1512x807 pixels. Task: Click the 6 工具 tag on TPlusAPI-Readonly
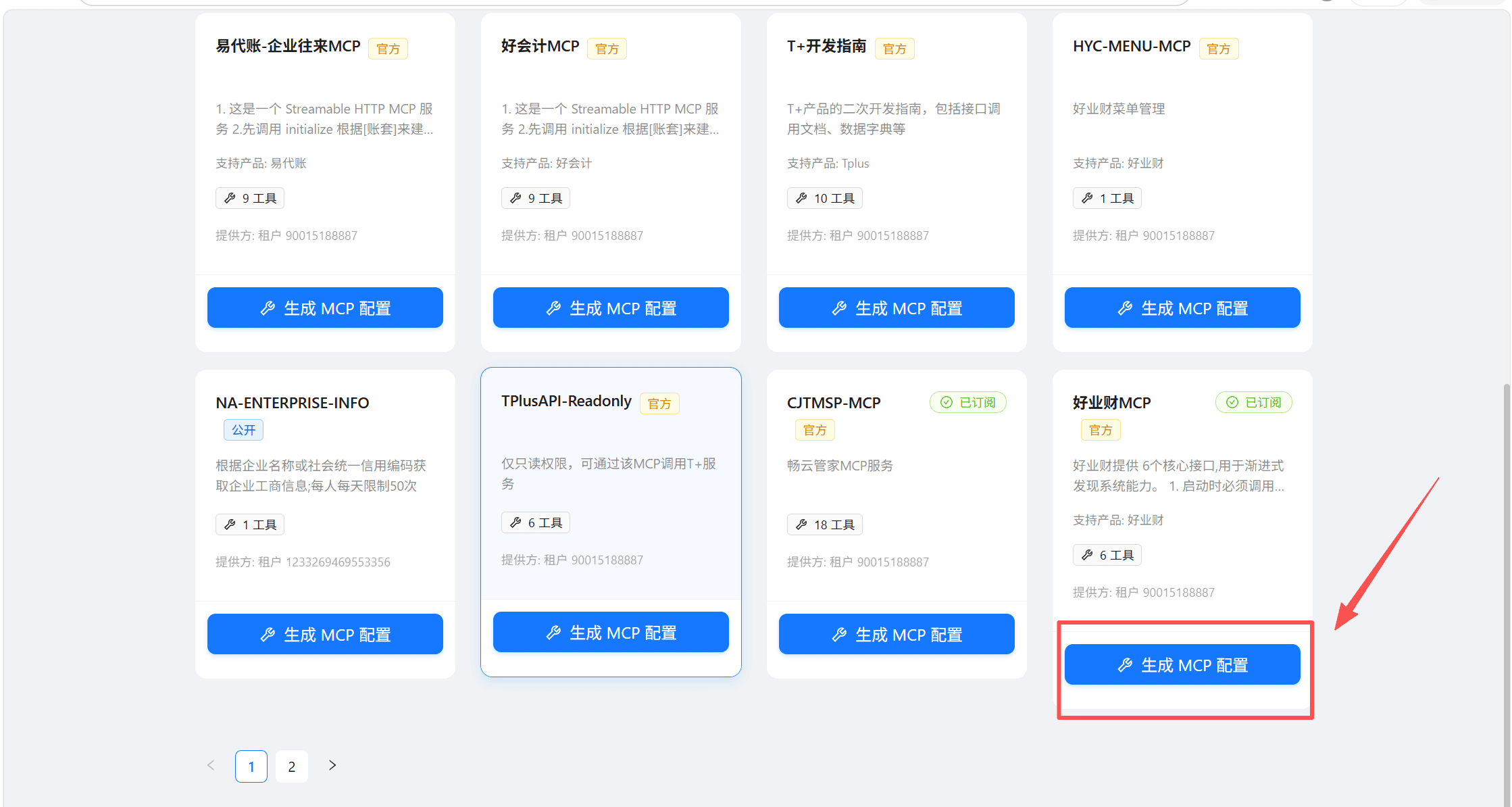pos(536,522)
